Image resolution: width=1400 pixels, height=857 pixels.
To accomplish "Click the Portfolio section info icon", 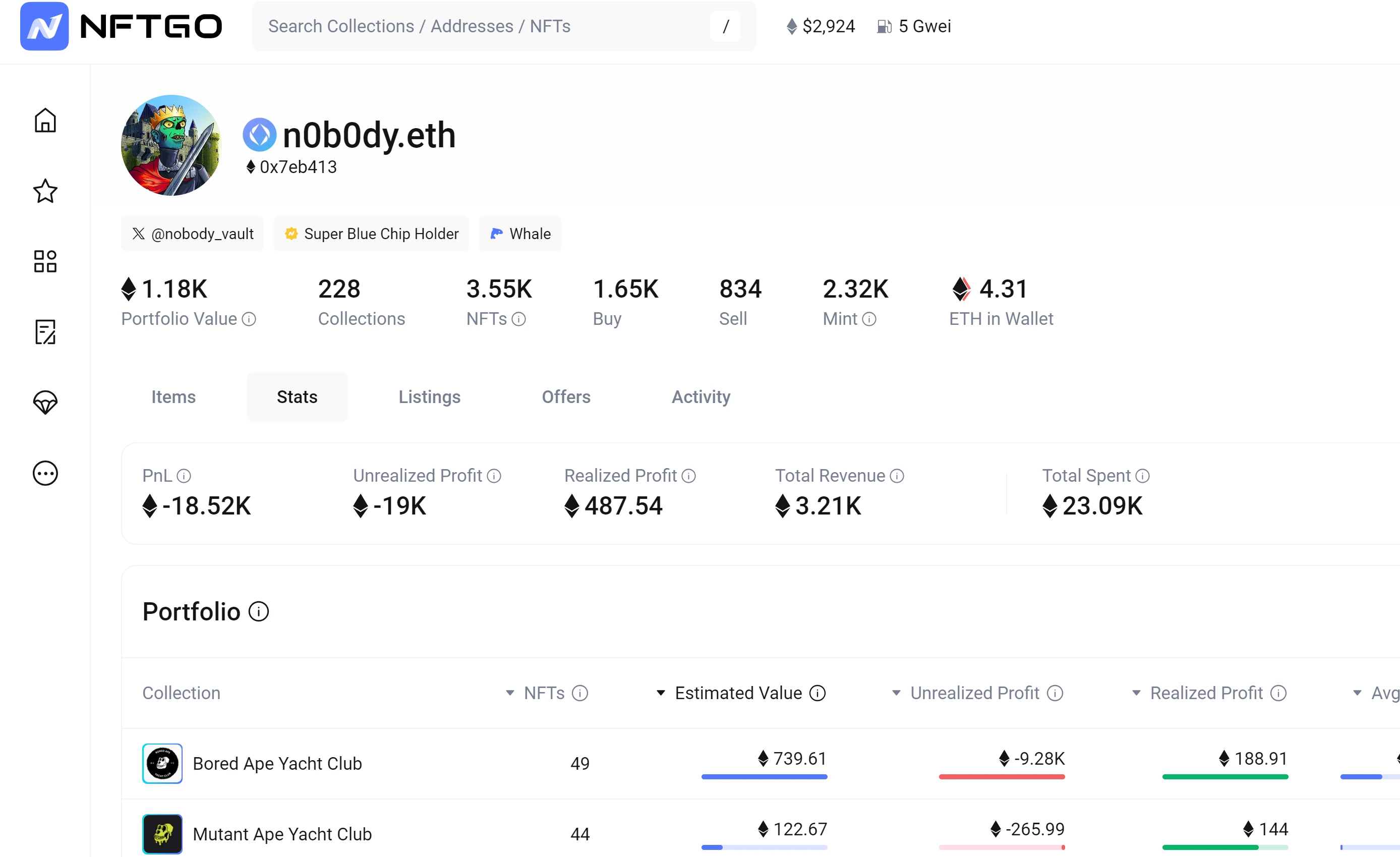I will [x=259, y=611].
